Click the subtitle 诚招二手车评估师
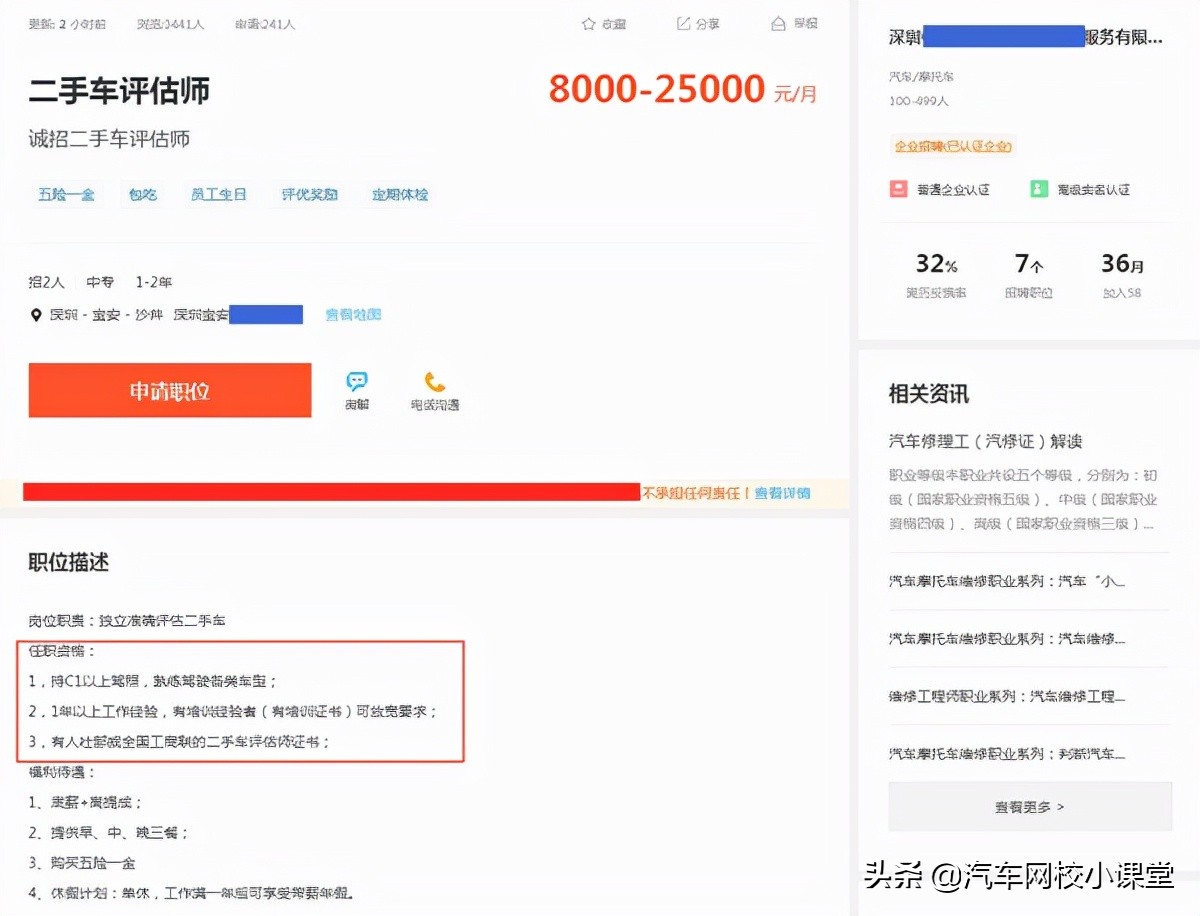This screenshot has height=916, width=1200. coord(109,139)
